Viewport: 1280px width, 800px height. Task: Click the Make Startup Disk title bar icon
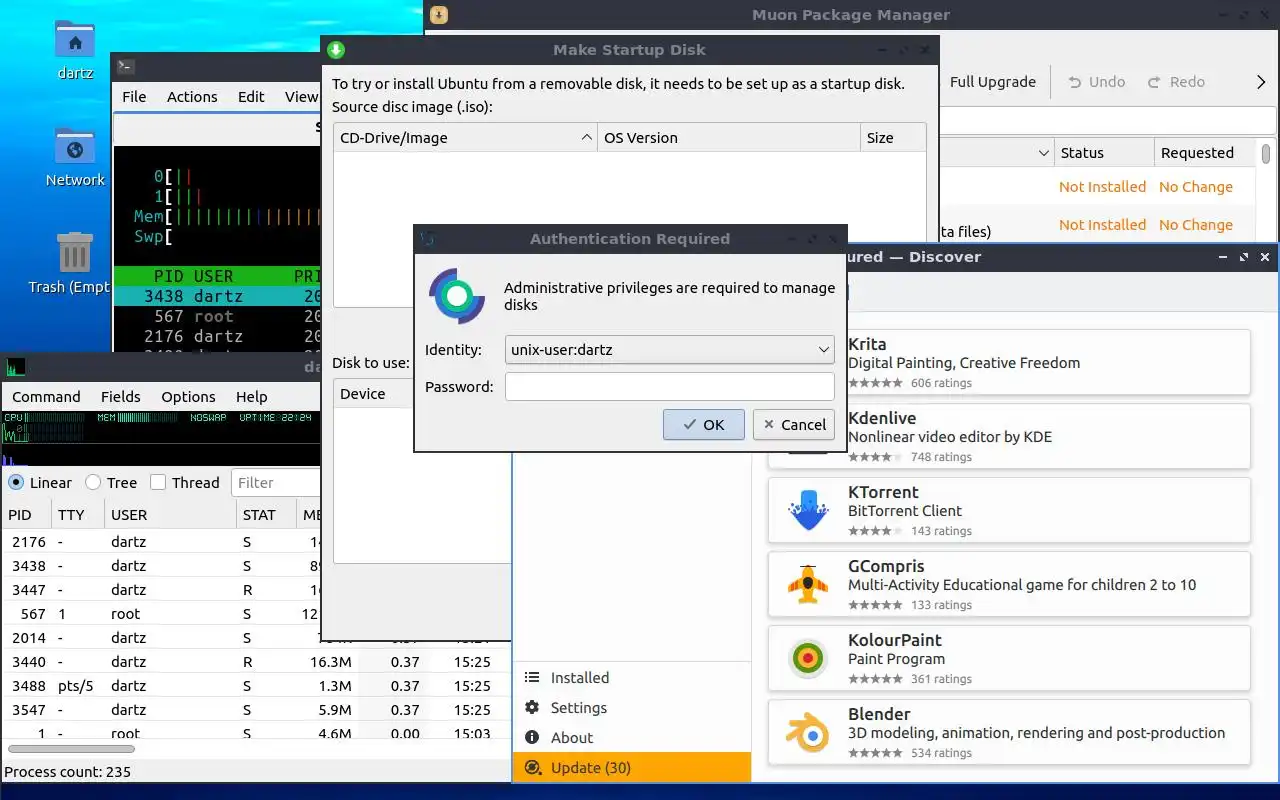click(336, 49)
